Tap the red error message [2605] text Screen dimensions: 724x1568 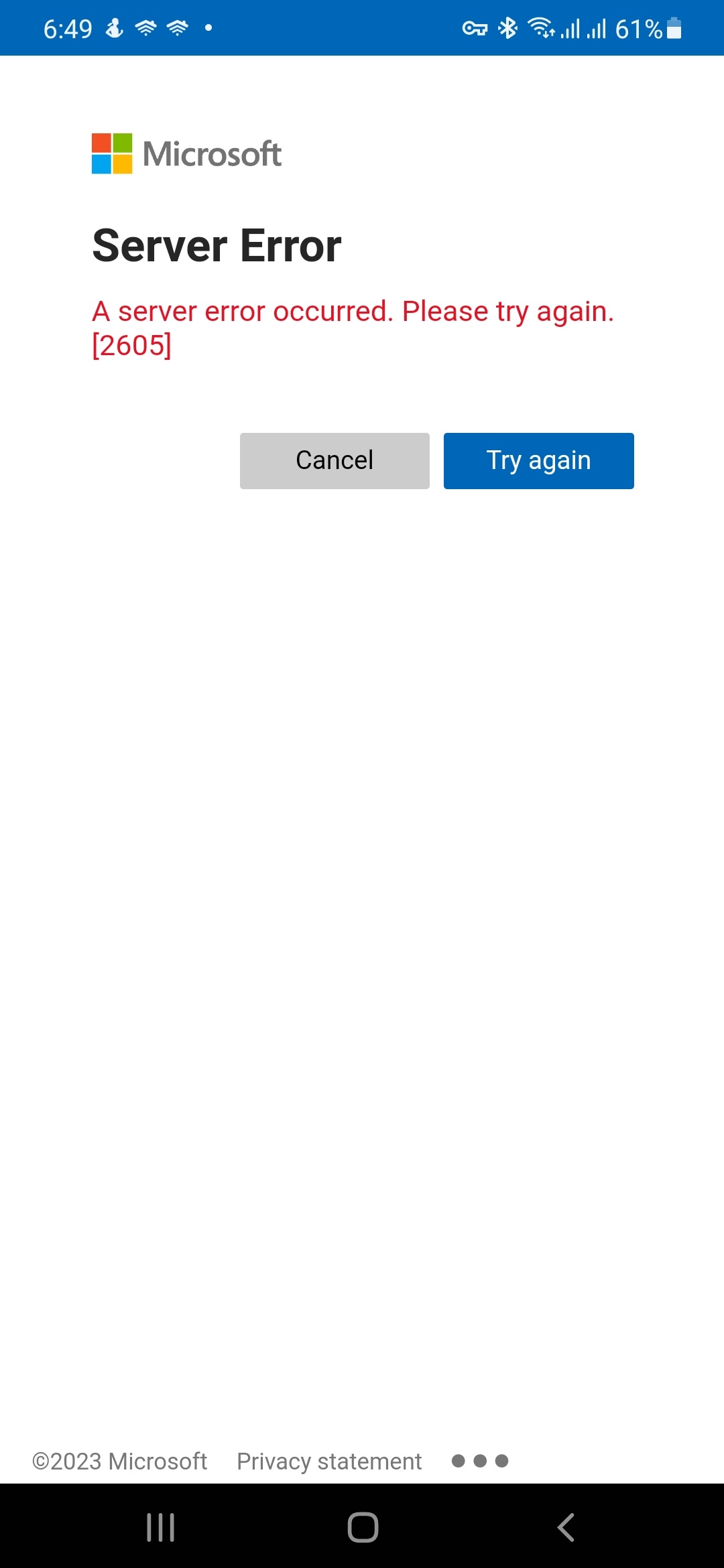(x=131, y=346)
